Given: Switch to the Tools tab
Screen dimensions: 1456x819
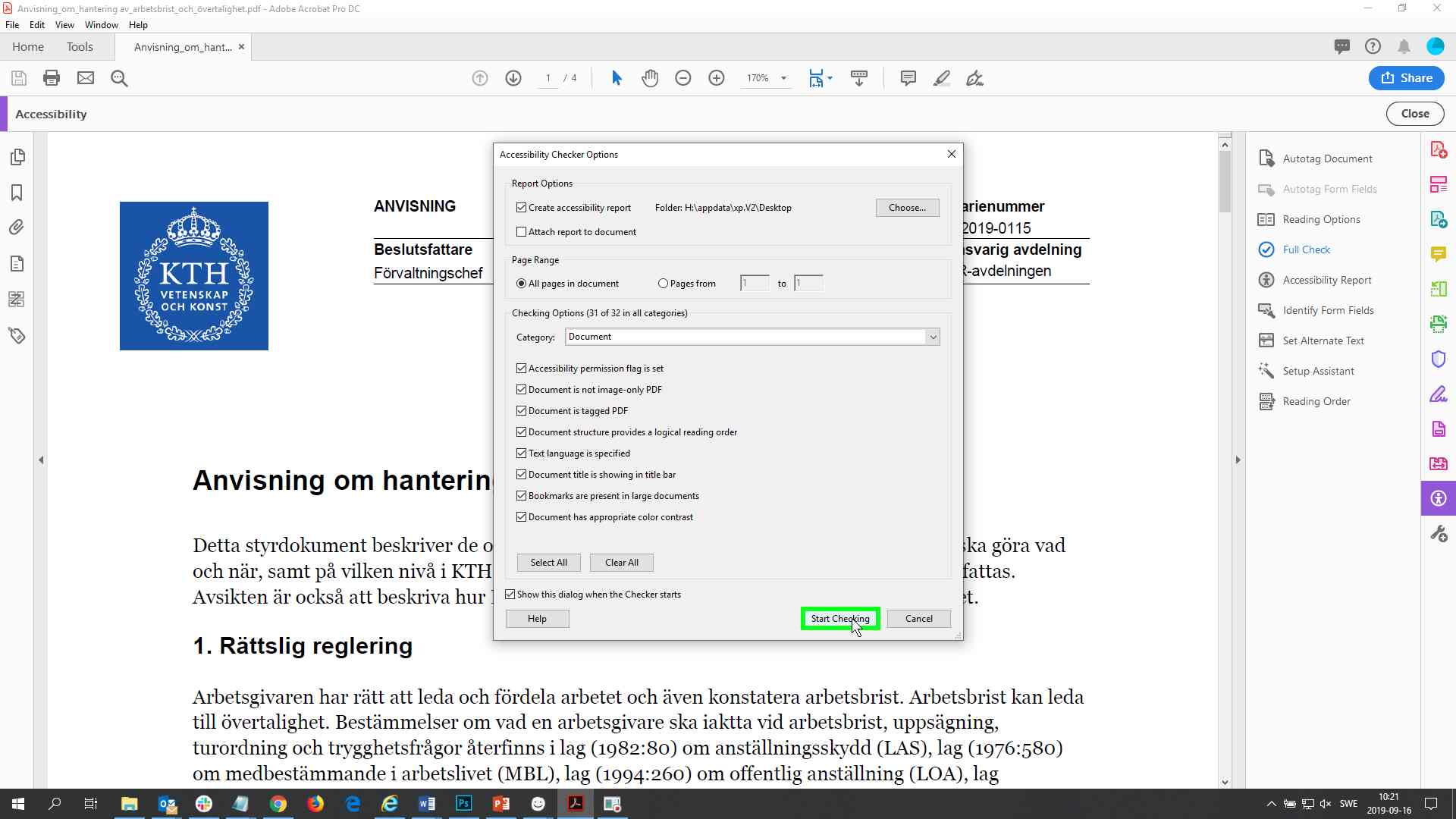Looking at the screenshot, I should tap(80, 47).
